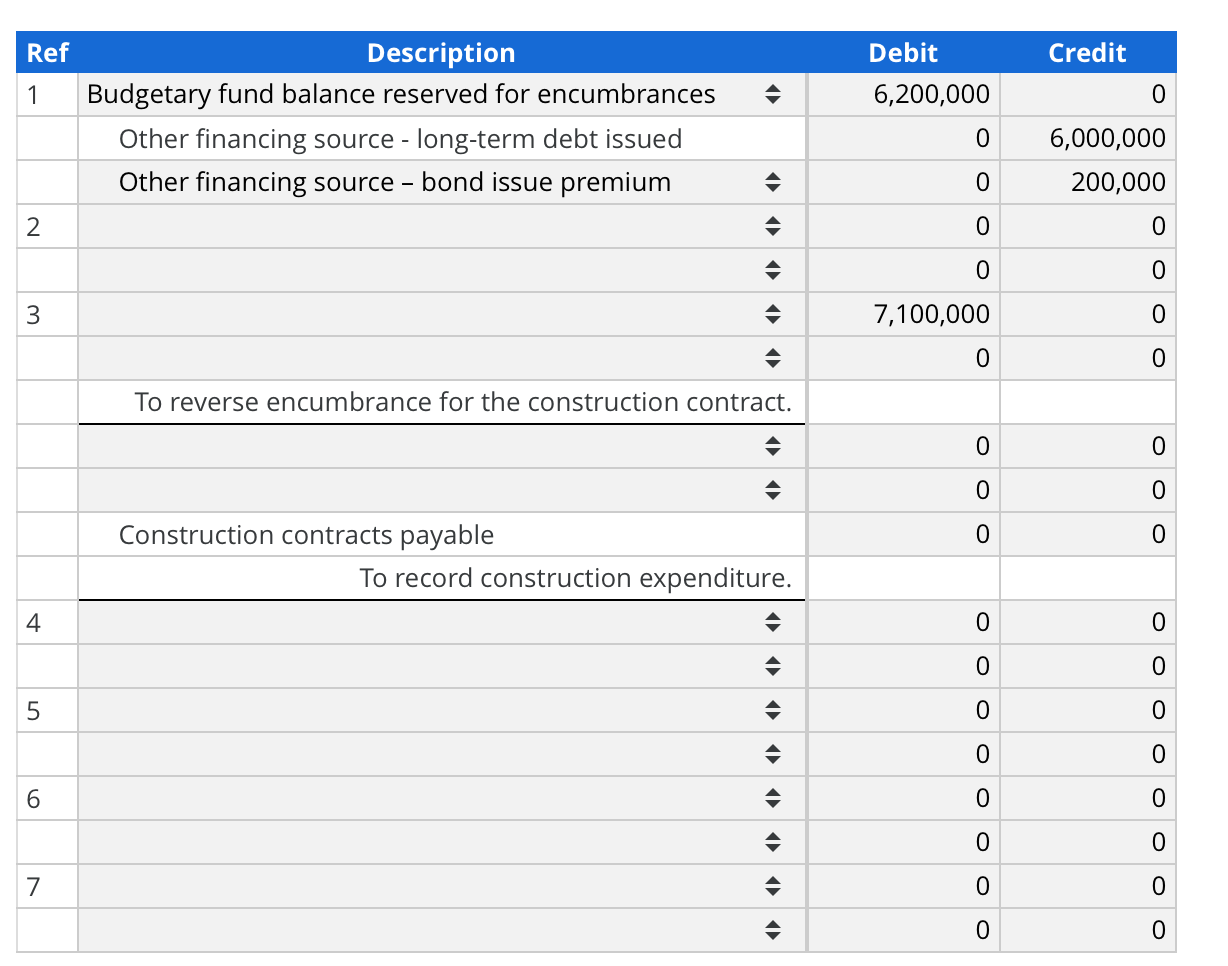This screenshot has width=1228, height=966.
Task: Open the bond issue premium account selector
Action: click(773, 182)
